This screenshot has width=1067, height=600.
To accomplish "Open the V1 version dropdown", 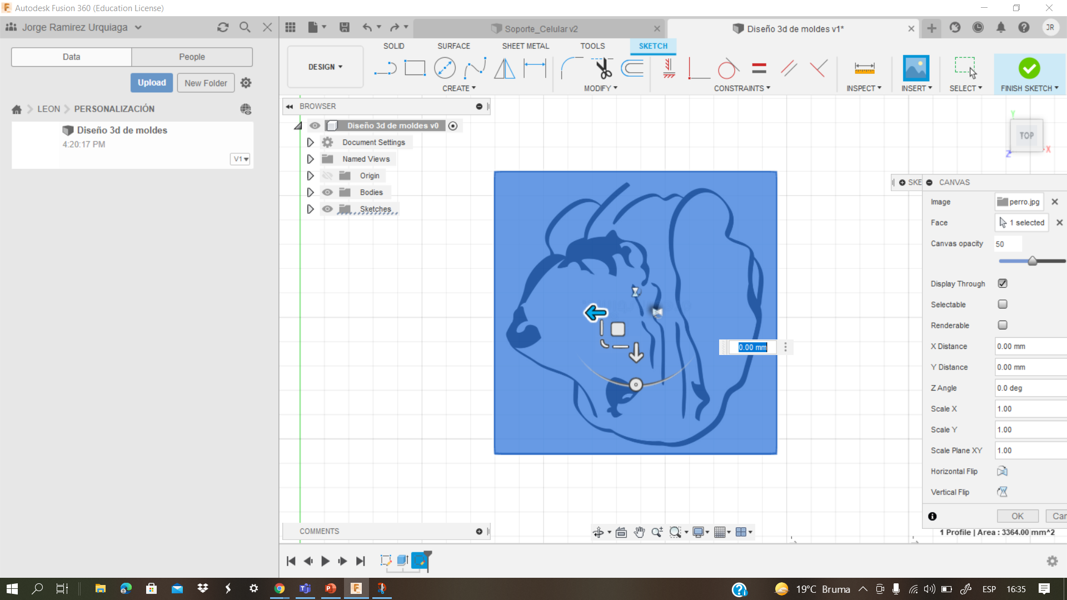I will 240,159.
